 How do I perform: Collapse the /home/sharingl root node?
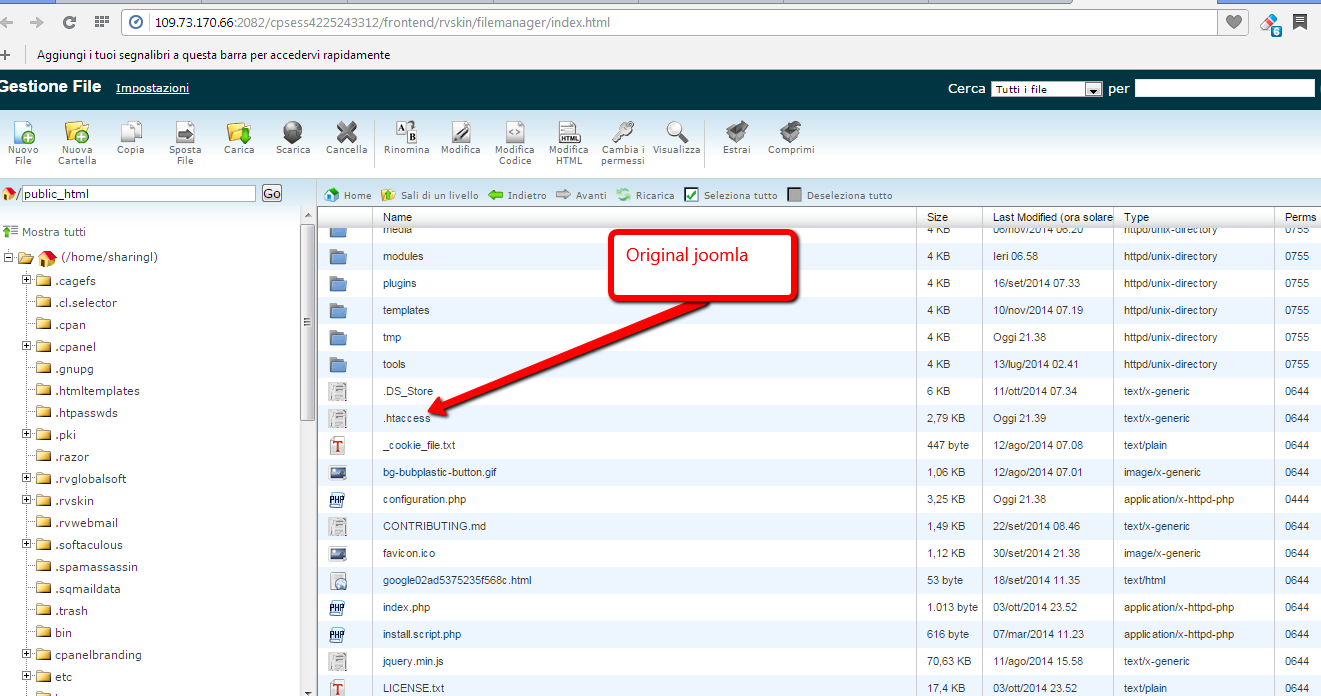[9, 257]
